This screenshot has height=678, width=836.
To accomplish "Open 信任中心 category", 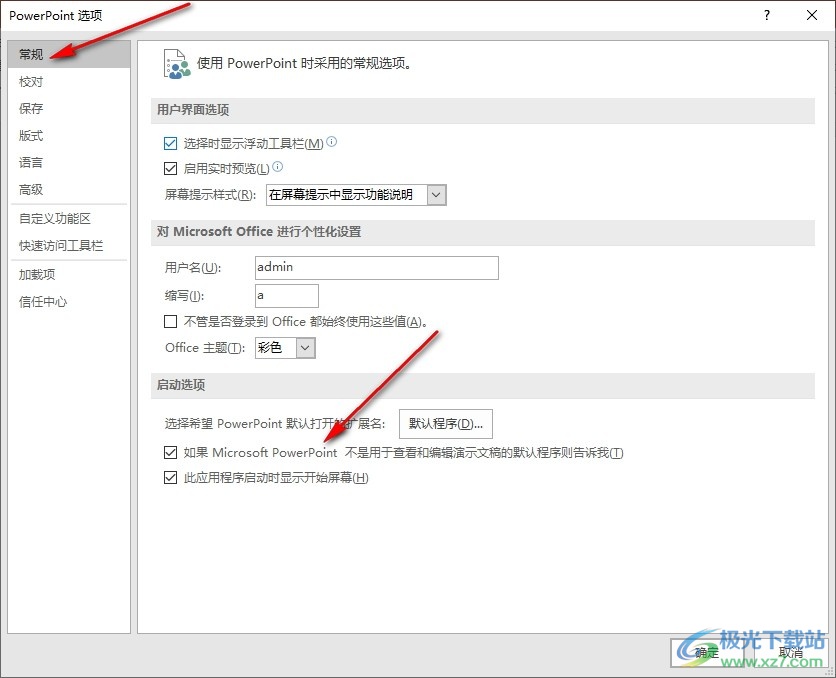I will pyautogui.click(x=43, y=302).
